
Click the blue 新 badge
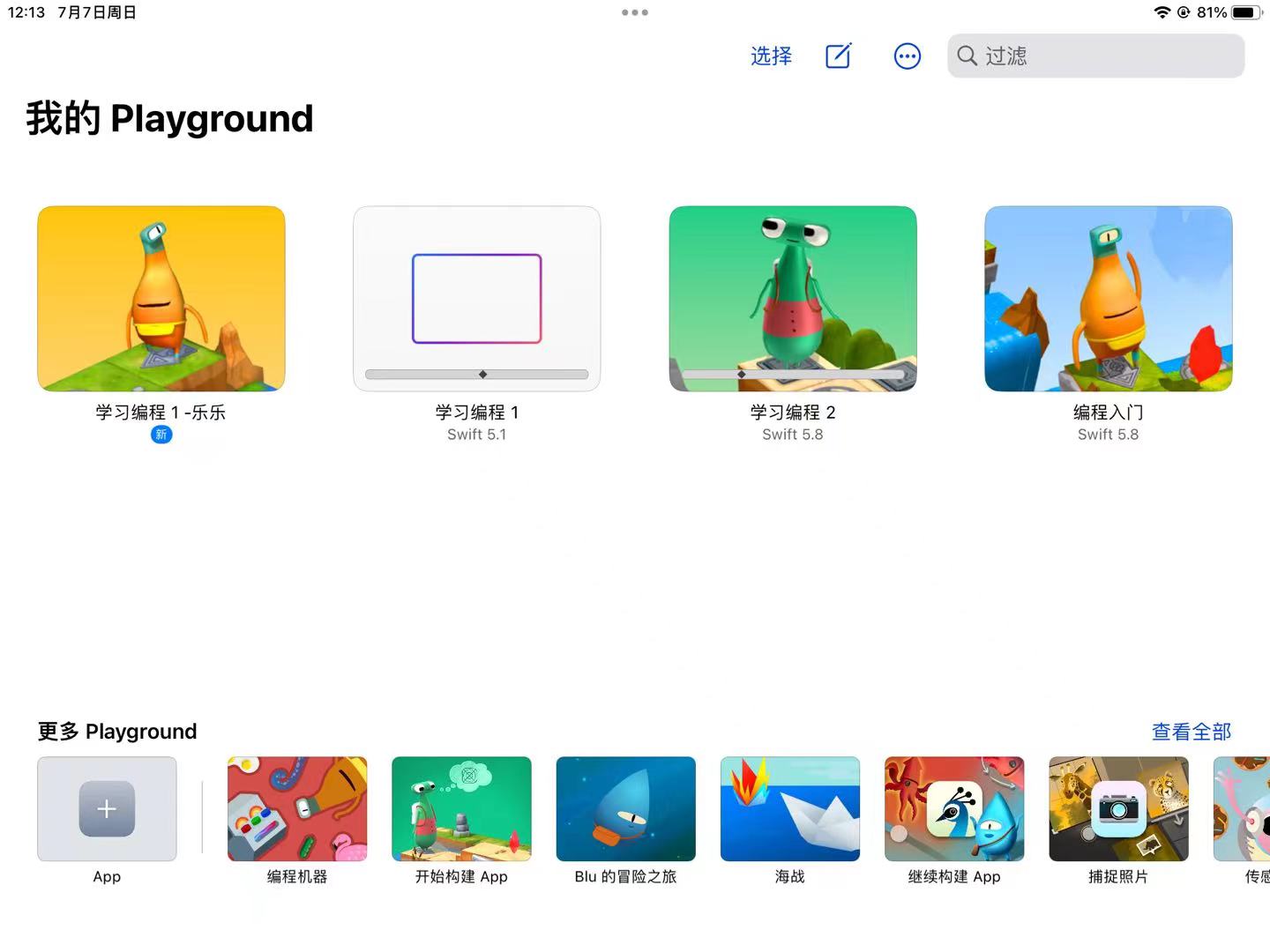coord(161,435)
